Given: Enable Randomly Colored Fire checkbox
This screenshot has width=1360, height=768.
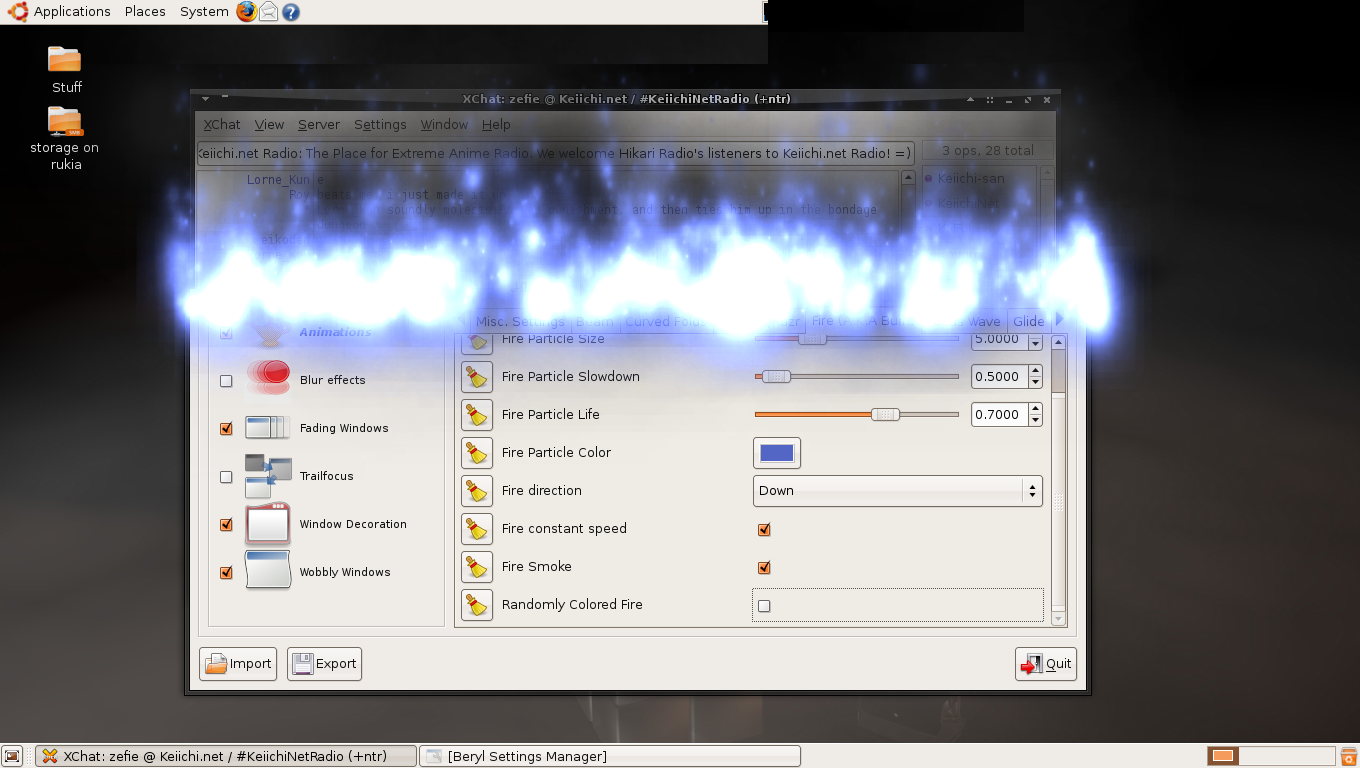Looking at the screenshot, I should click(x=764, y=605).
